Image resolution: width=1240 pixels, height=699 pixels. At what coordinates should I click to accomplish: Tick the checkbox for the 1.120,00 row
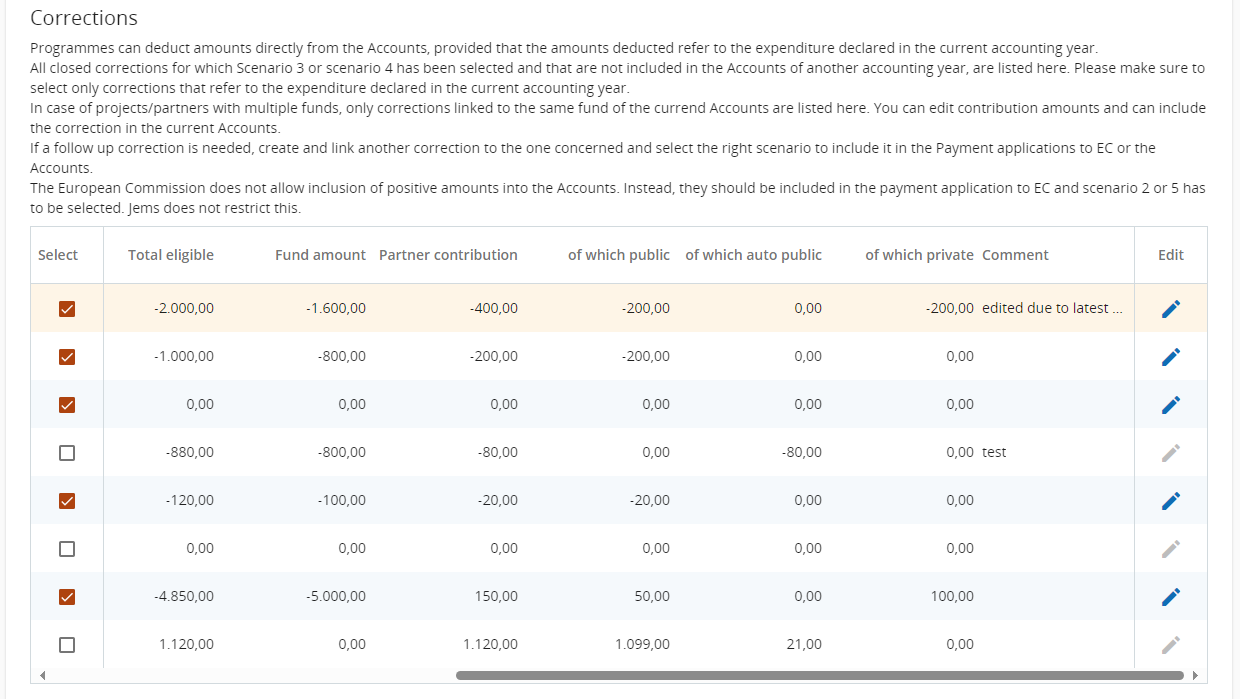coord(67,645)
